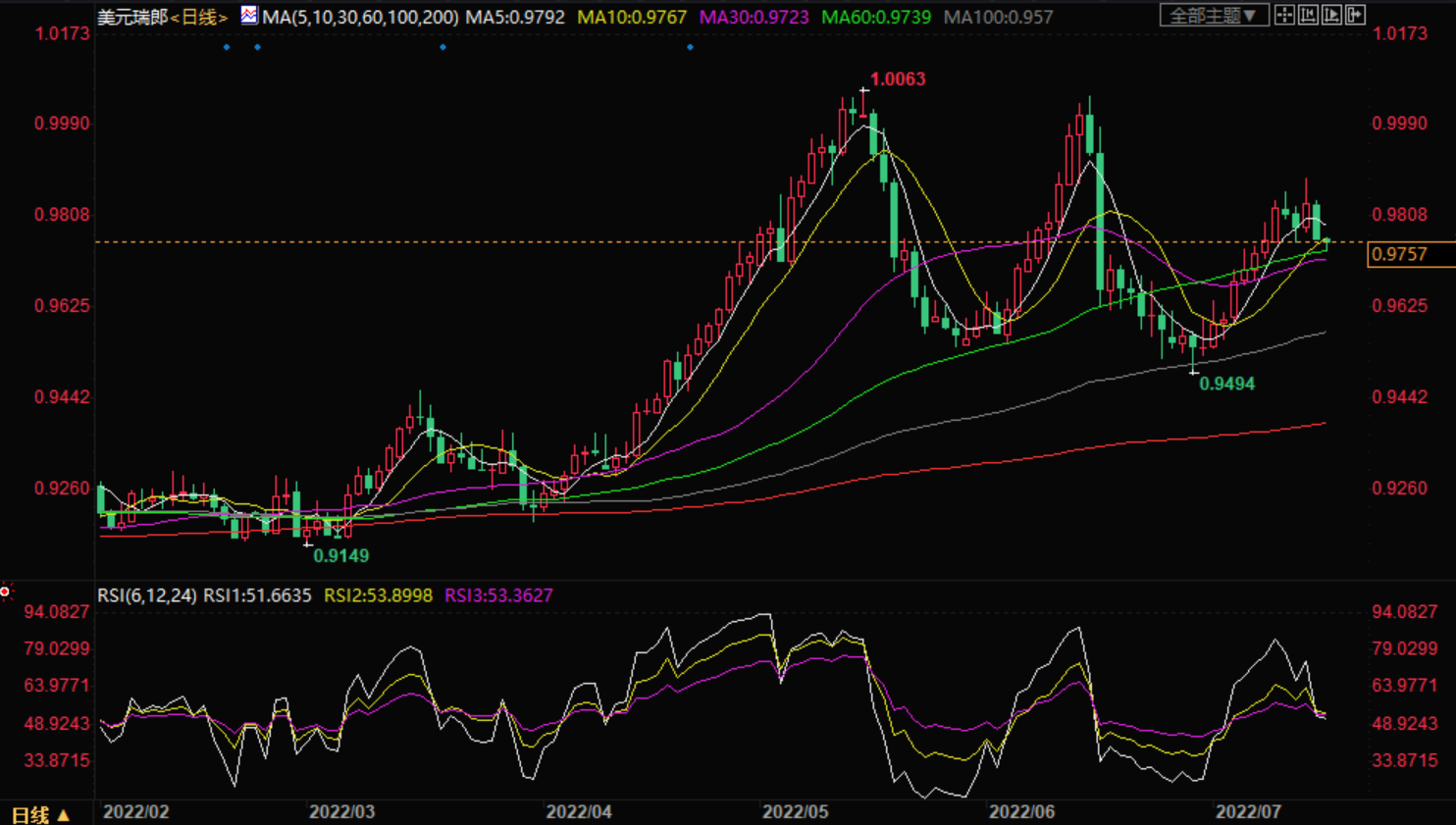Click the 美元瑞郎 symbol name
This screenshot has width=1456, height=825.
click(132, 18)
